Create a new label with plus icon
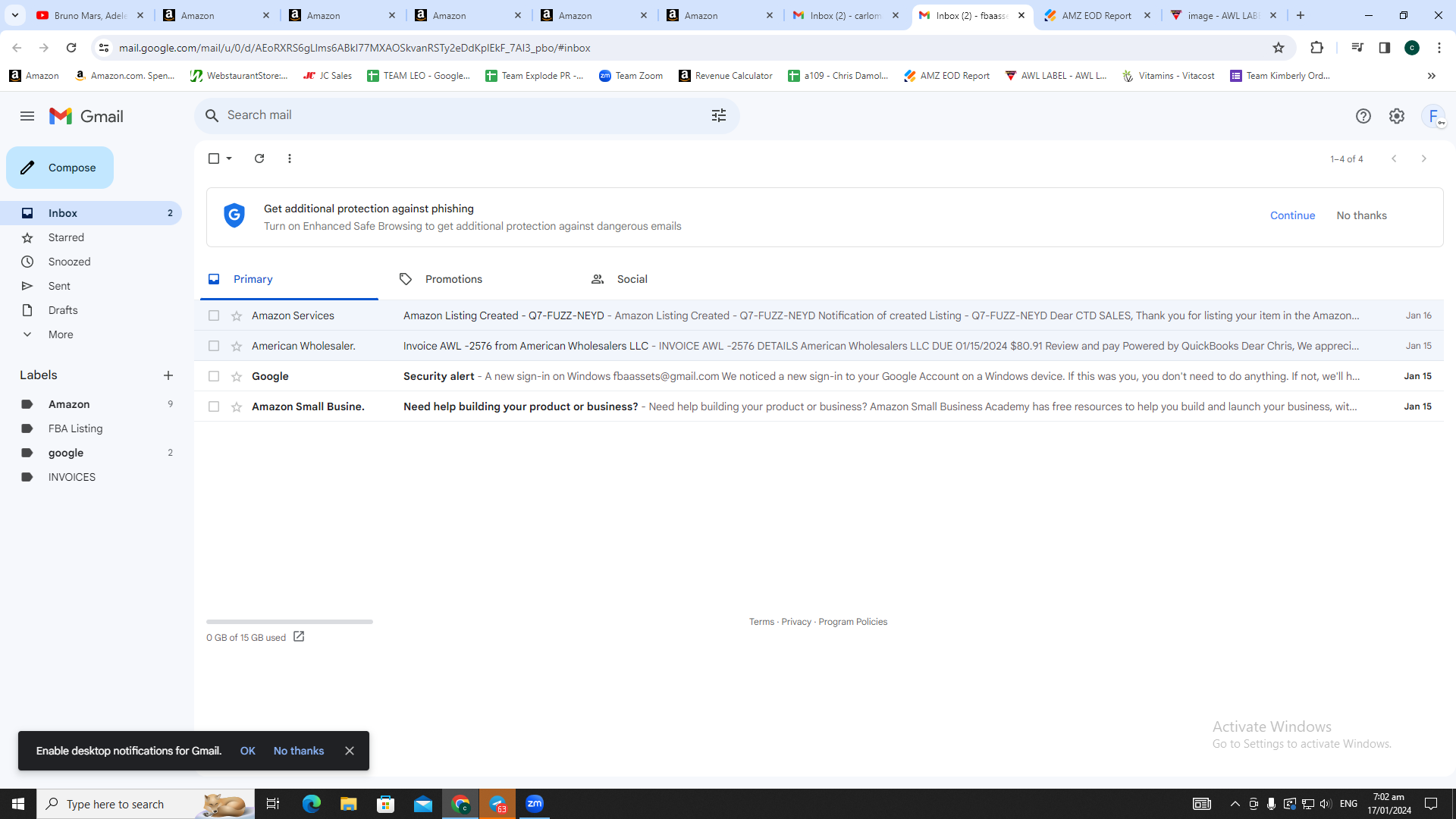This screenshot has width=1456, height=819. pyautogui.click(x=168, y=375)
